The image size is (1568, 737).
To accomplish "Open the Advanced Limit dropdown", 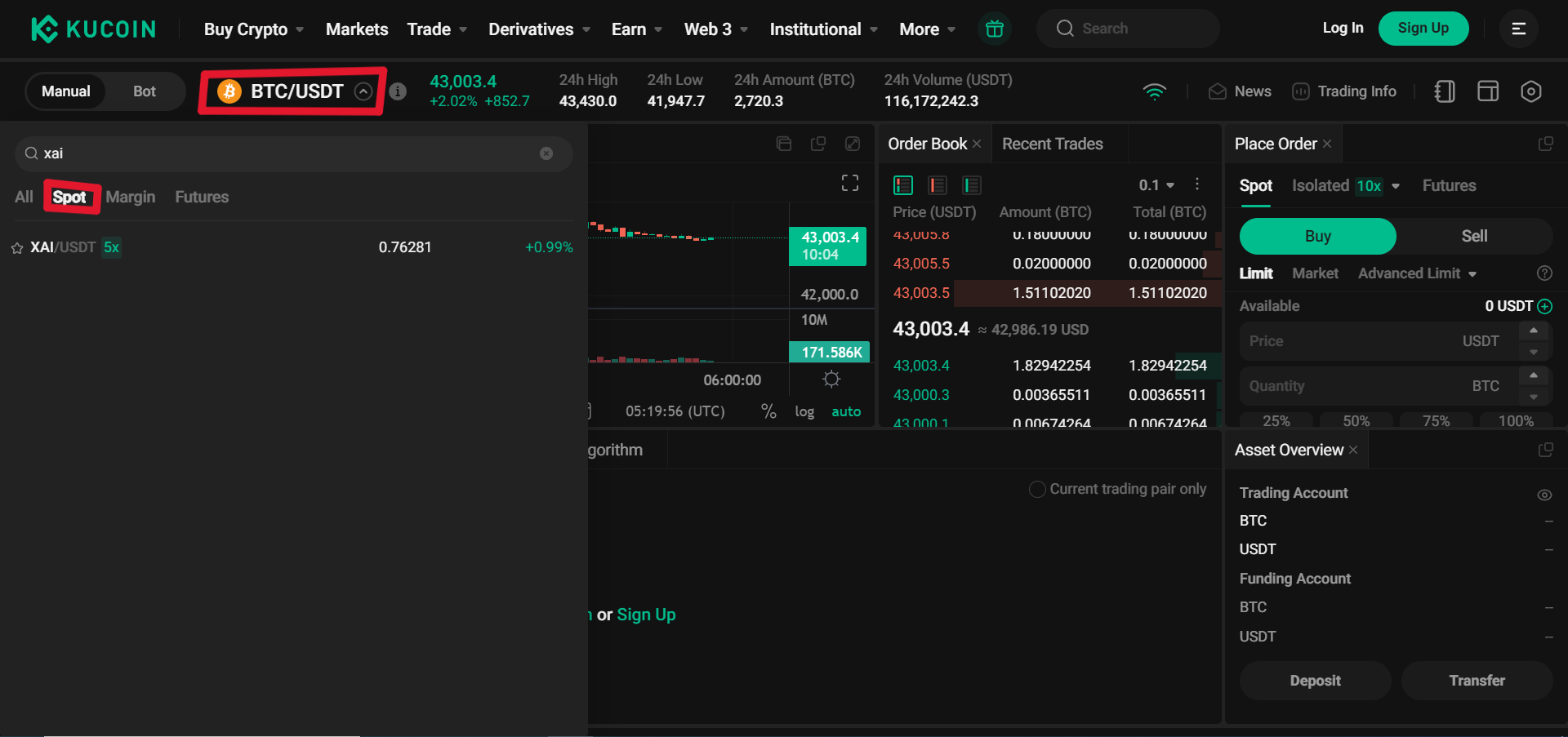I will tap(1417, 273).
